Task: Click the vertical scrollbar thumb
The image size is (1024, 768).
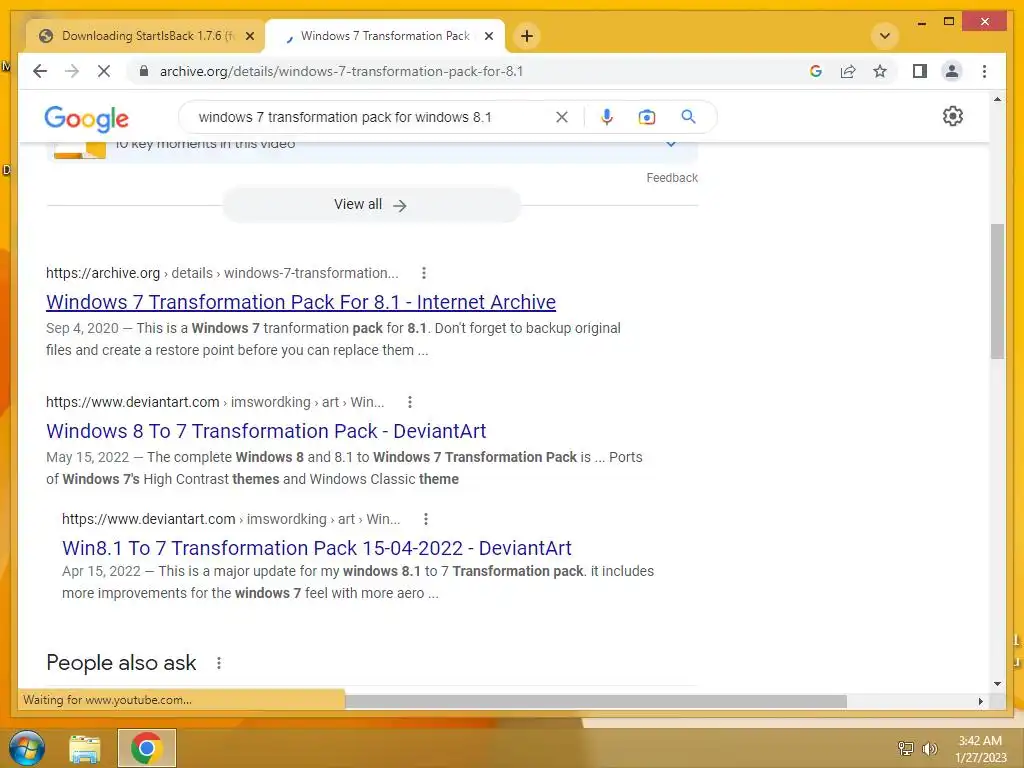Action: 997,291
